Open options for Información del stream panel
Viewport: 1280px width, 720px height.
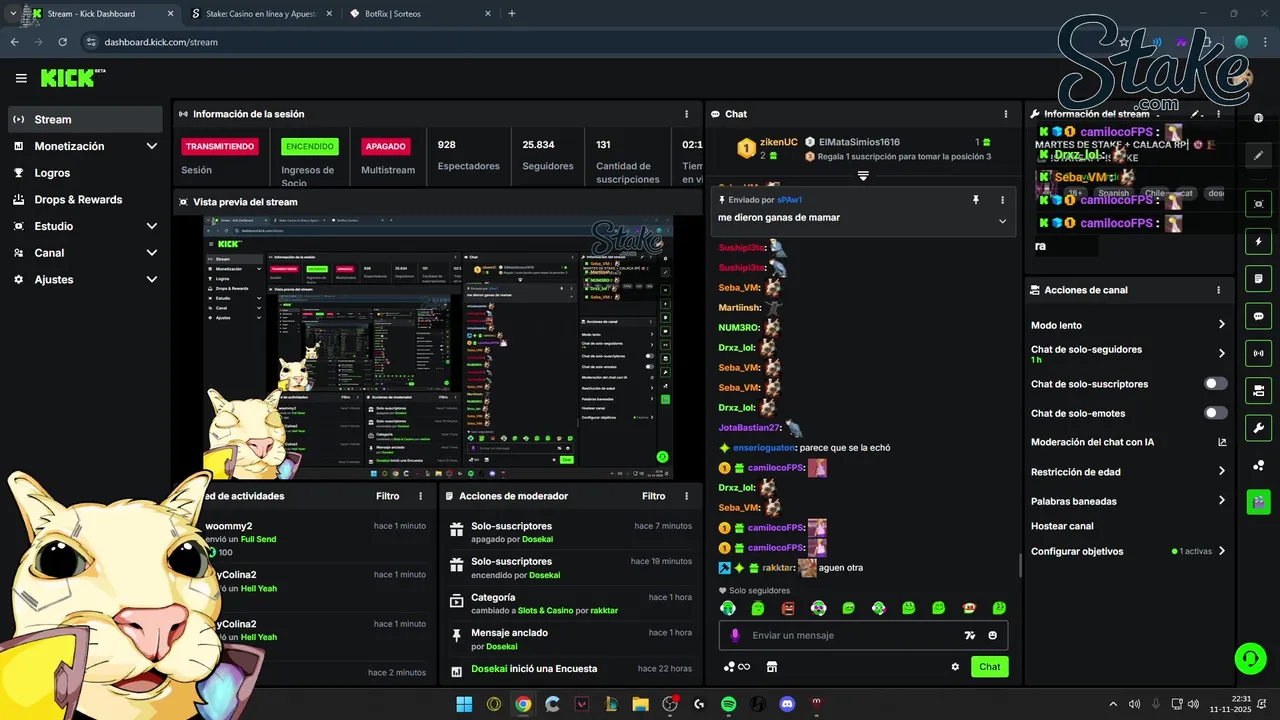click(1218, 114)
